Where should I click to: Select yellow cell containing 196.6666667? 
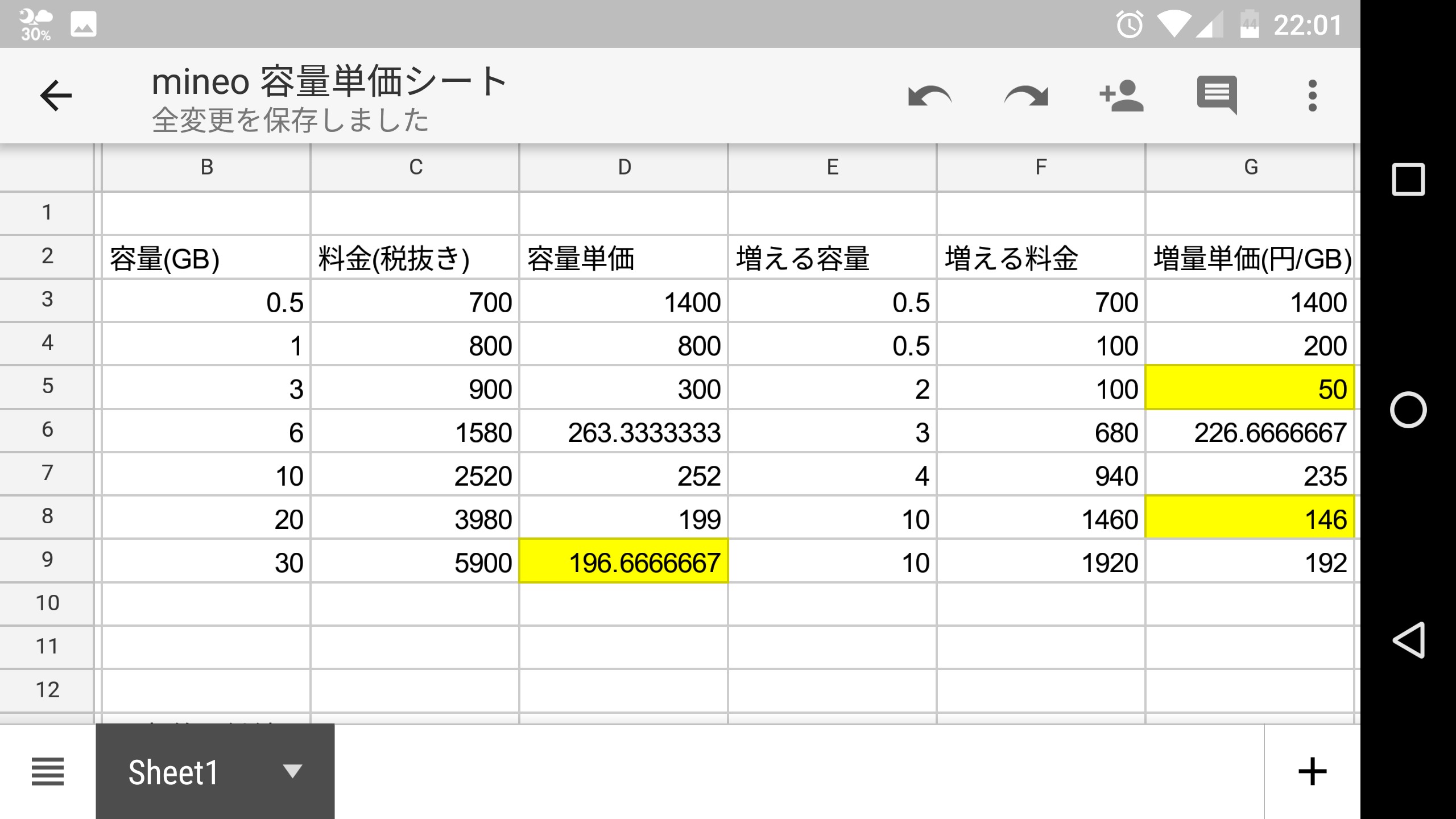[x=623, y=562]
